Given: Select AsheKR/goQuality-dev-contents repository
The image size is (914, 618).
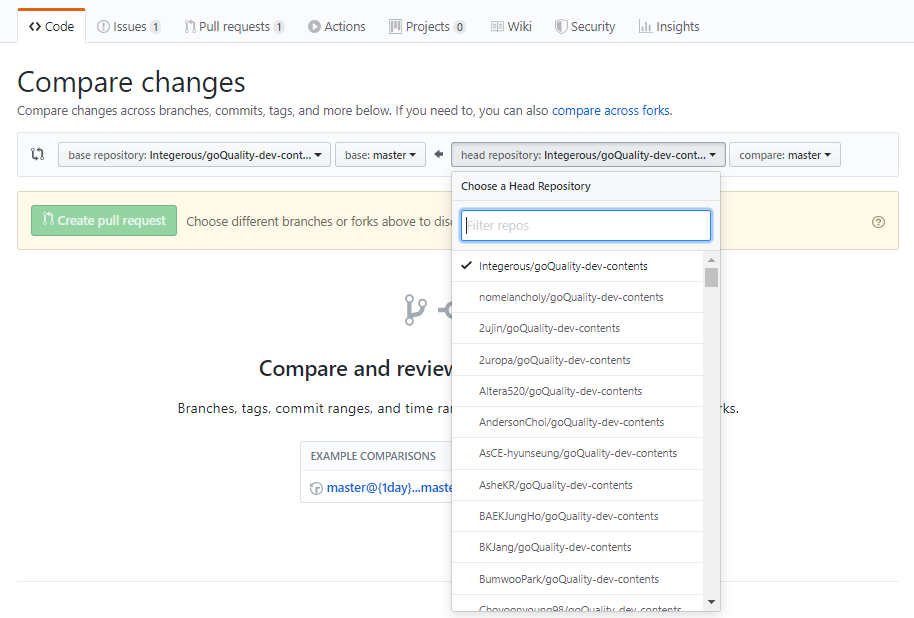Looking at the screenshot, I should pyautogui.click(x=578, y=485).
